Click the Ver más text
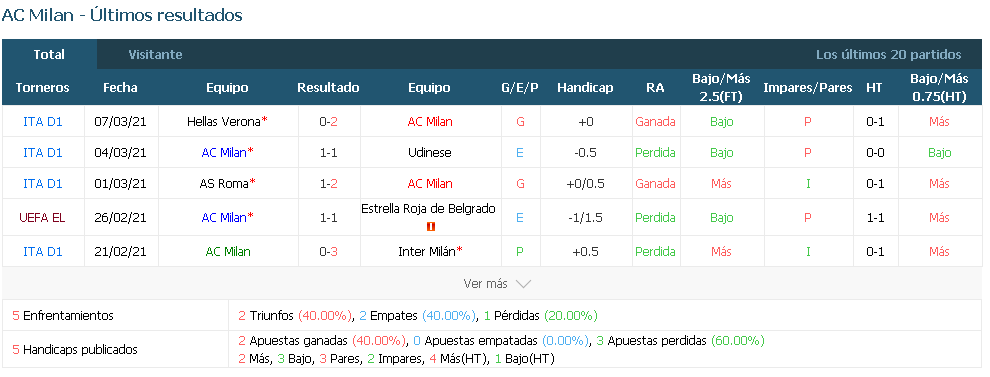Screen dimensions: 990x377 [x=485, y=284]
